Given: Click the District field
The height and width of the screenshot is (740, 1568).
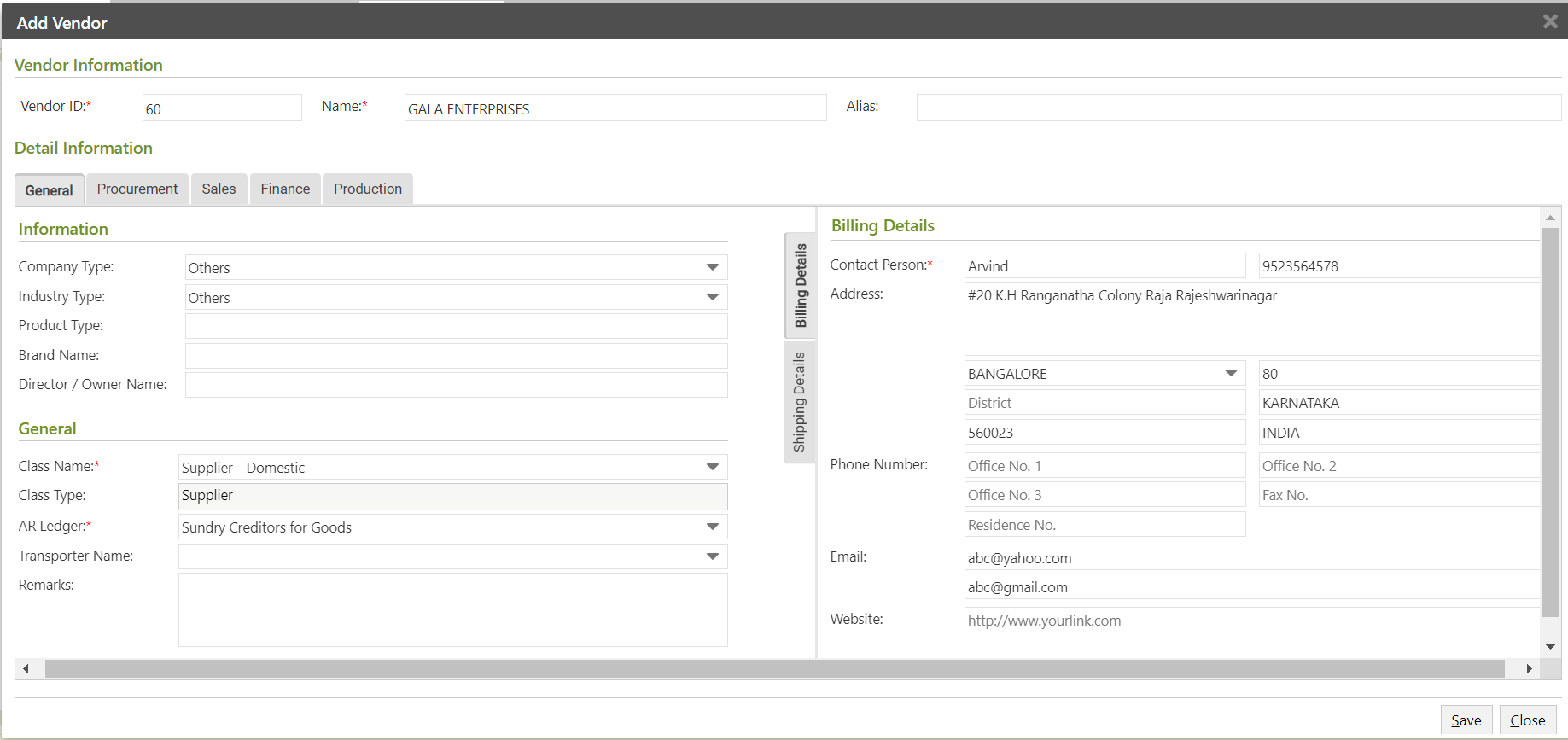Looking at the screenshot, I should pos(1105,403).
